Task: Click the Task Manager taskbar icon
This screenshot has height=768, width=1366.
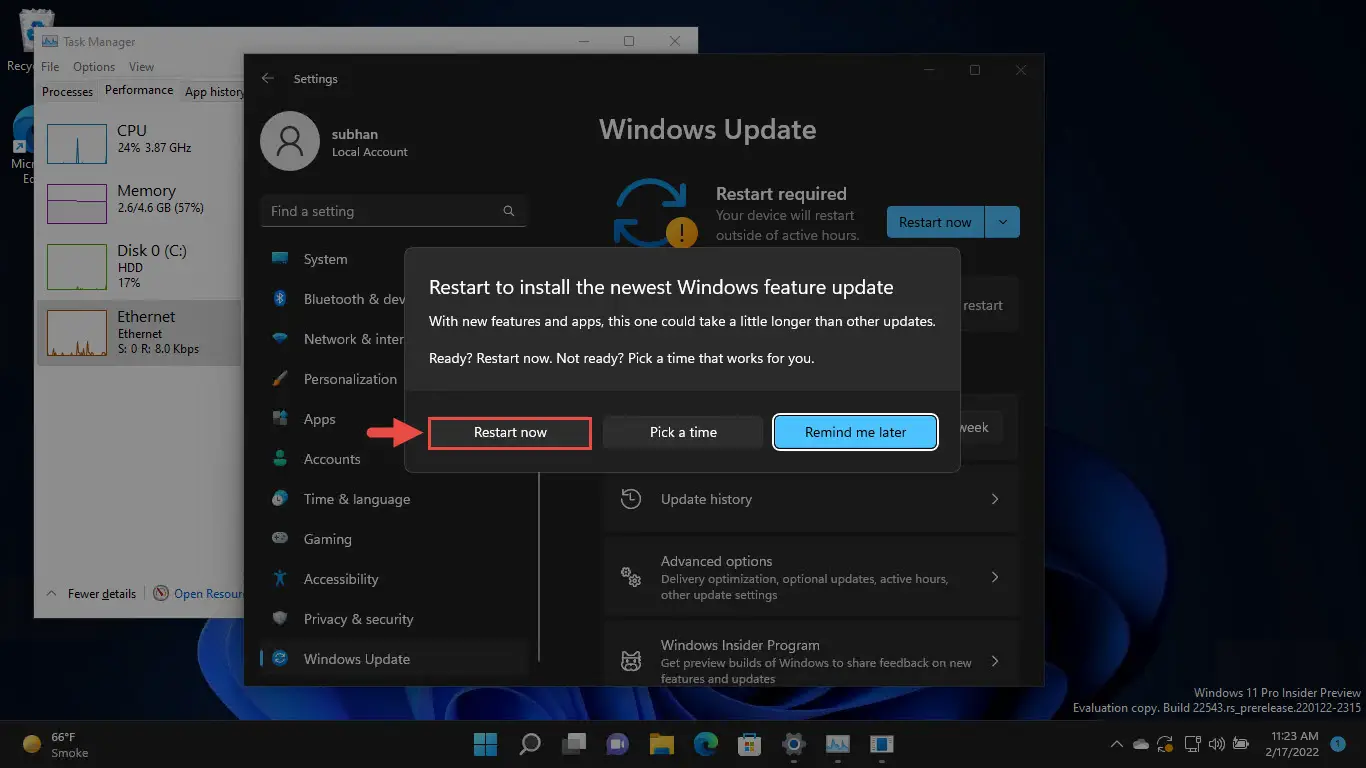Action: click(837, 744)
